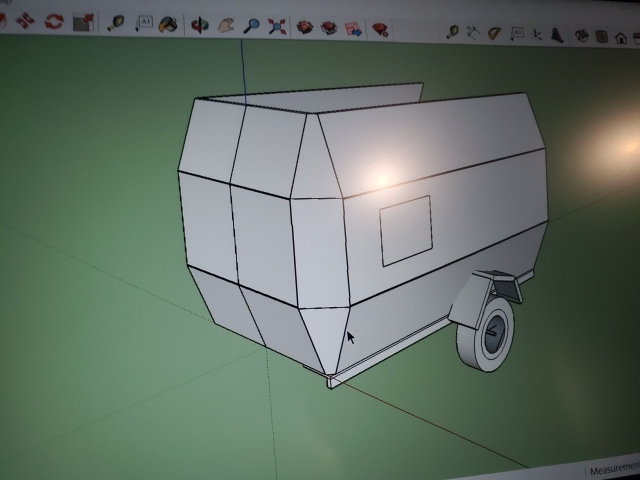Pick the Tape Measure tool in left toolbar
This screenshot has height=480, width=640.
tap(116, 23)
